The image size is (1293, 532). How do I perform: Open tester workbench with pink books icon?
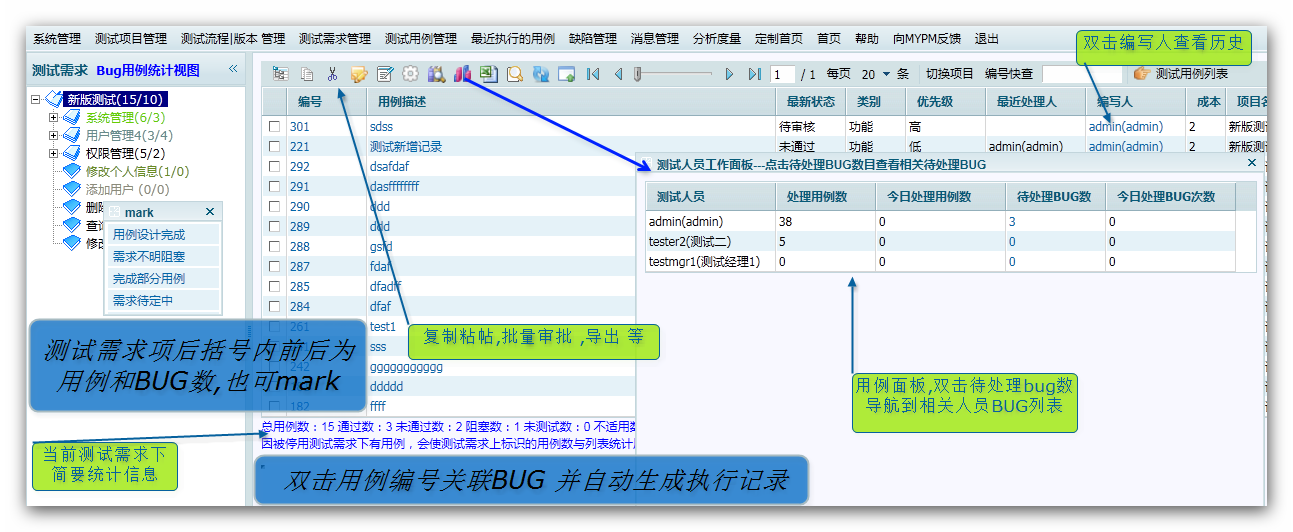(x=462, y=74)
